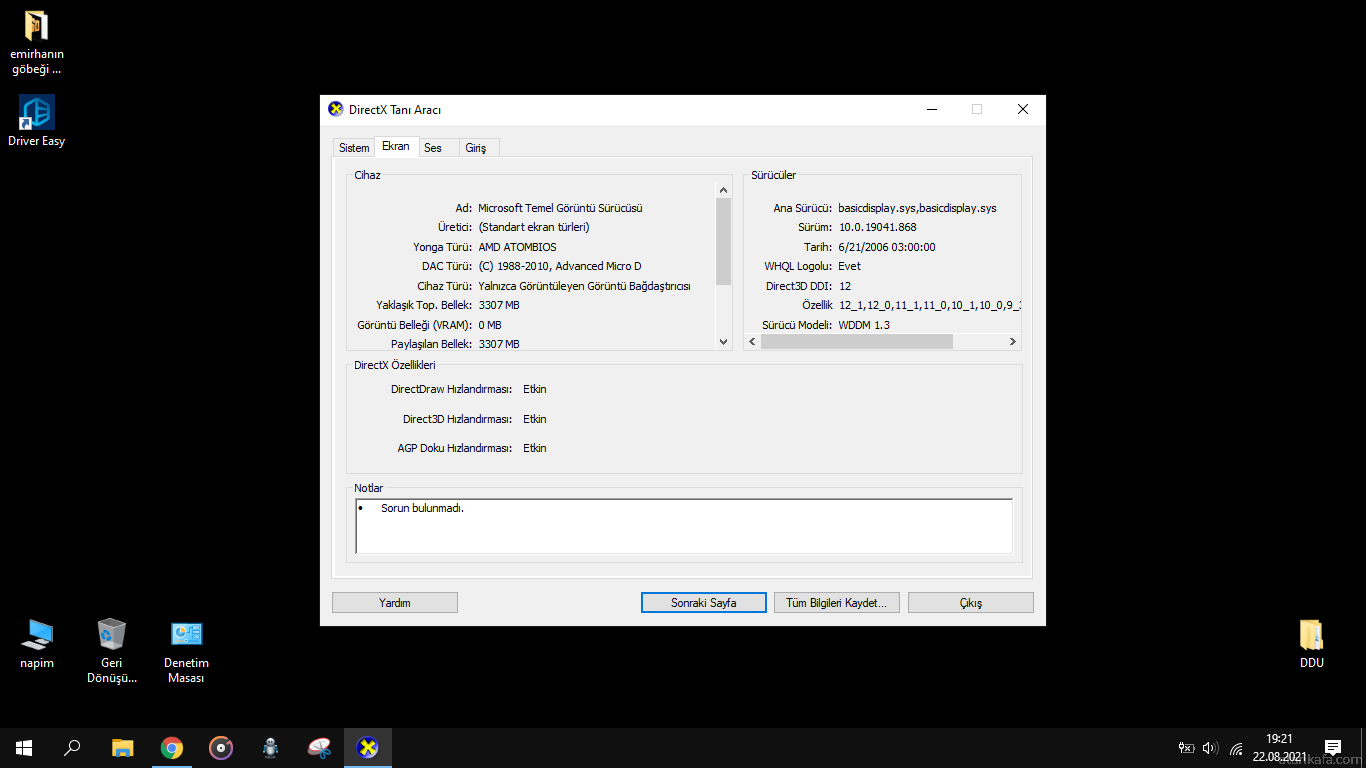This screenshot has width=1366, height=768.
Task: Open the disc-shaped app on the taskbar
Action: 221,748
